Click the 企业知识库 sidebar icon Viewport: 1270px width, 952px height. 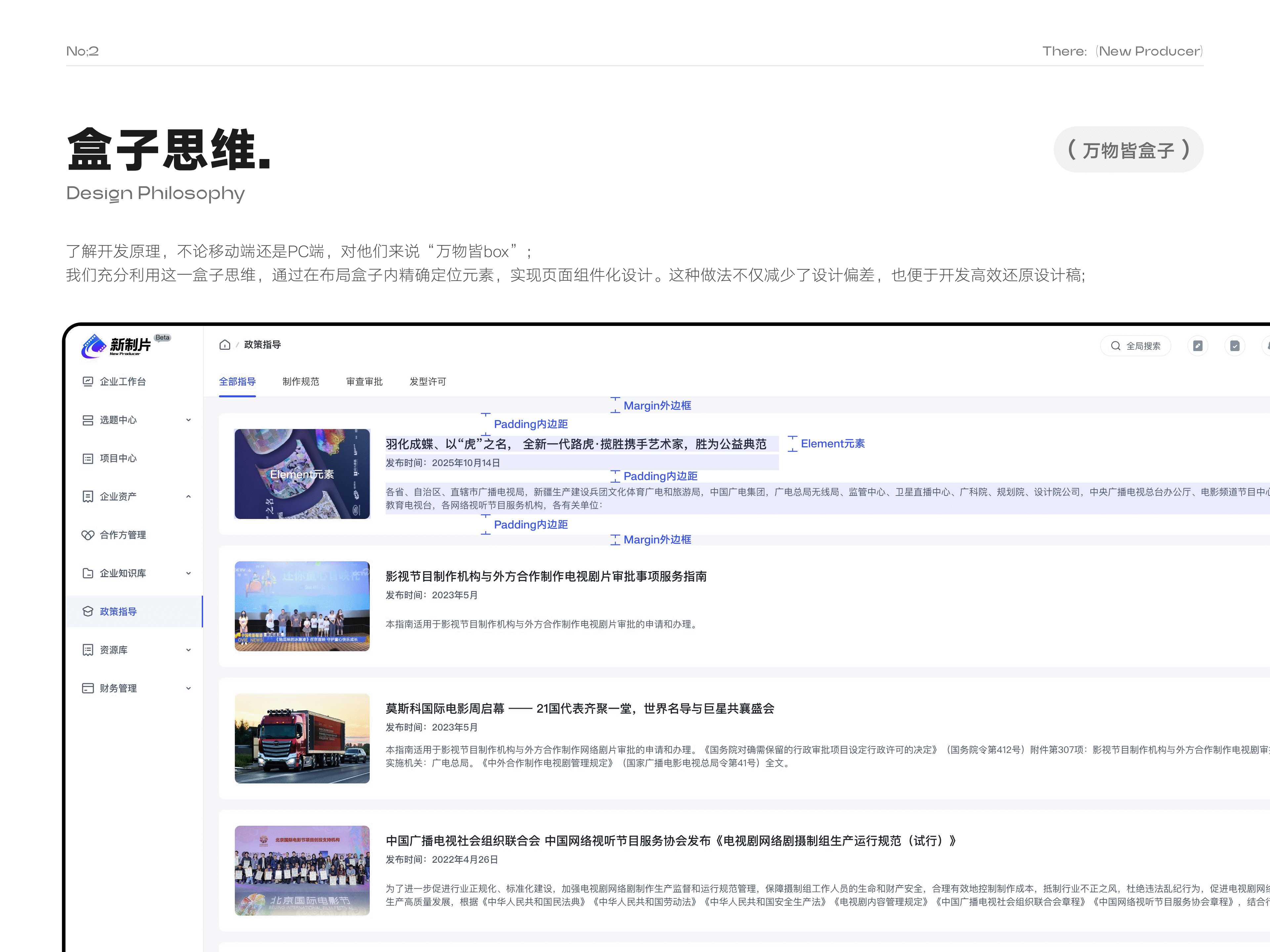click(88, 573)
